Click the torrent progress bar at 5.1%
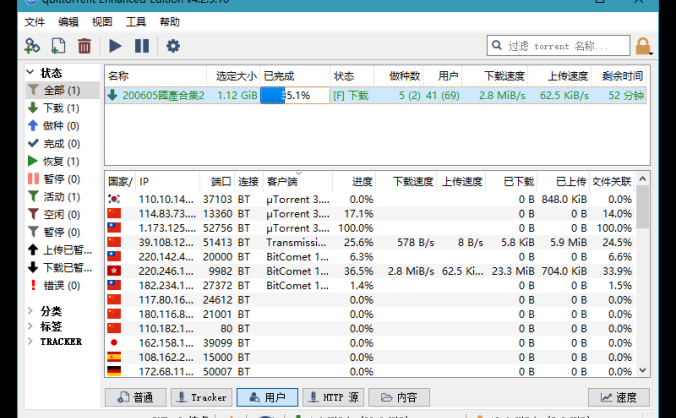 (295, 95)
